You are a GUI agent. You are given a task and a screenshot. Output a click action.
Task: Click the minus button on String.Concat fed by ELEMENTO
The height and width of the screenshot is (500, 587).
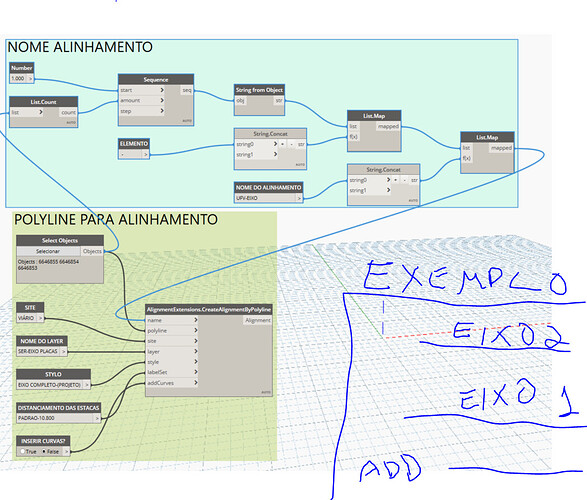[291, 144]
